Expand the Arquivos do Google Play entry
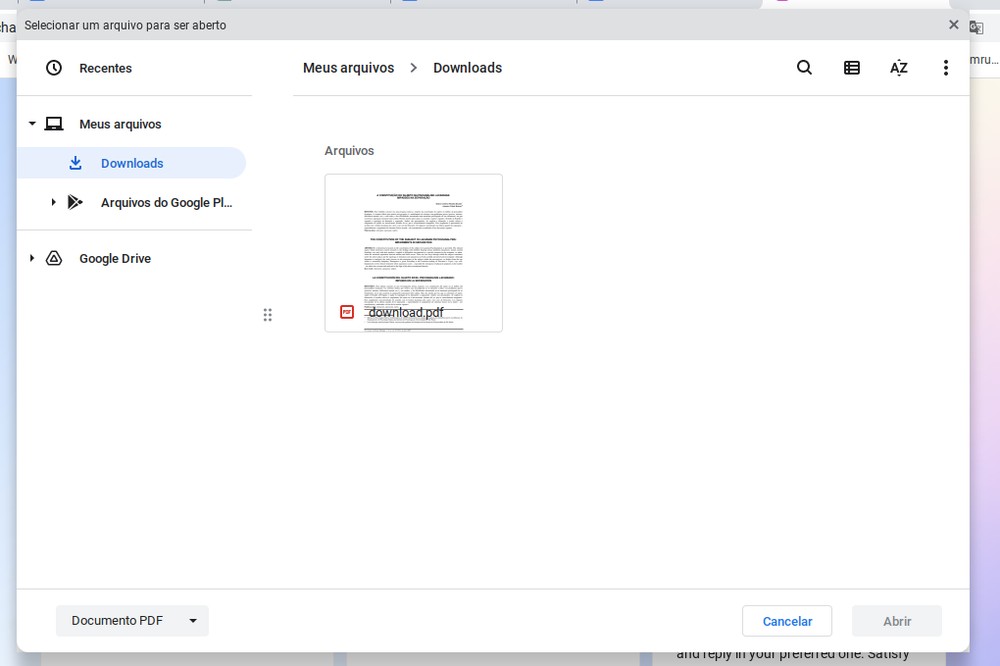 tap(53, 201)
